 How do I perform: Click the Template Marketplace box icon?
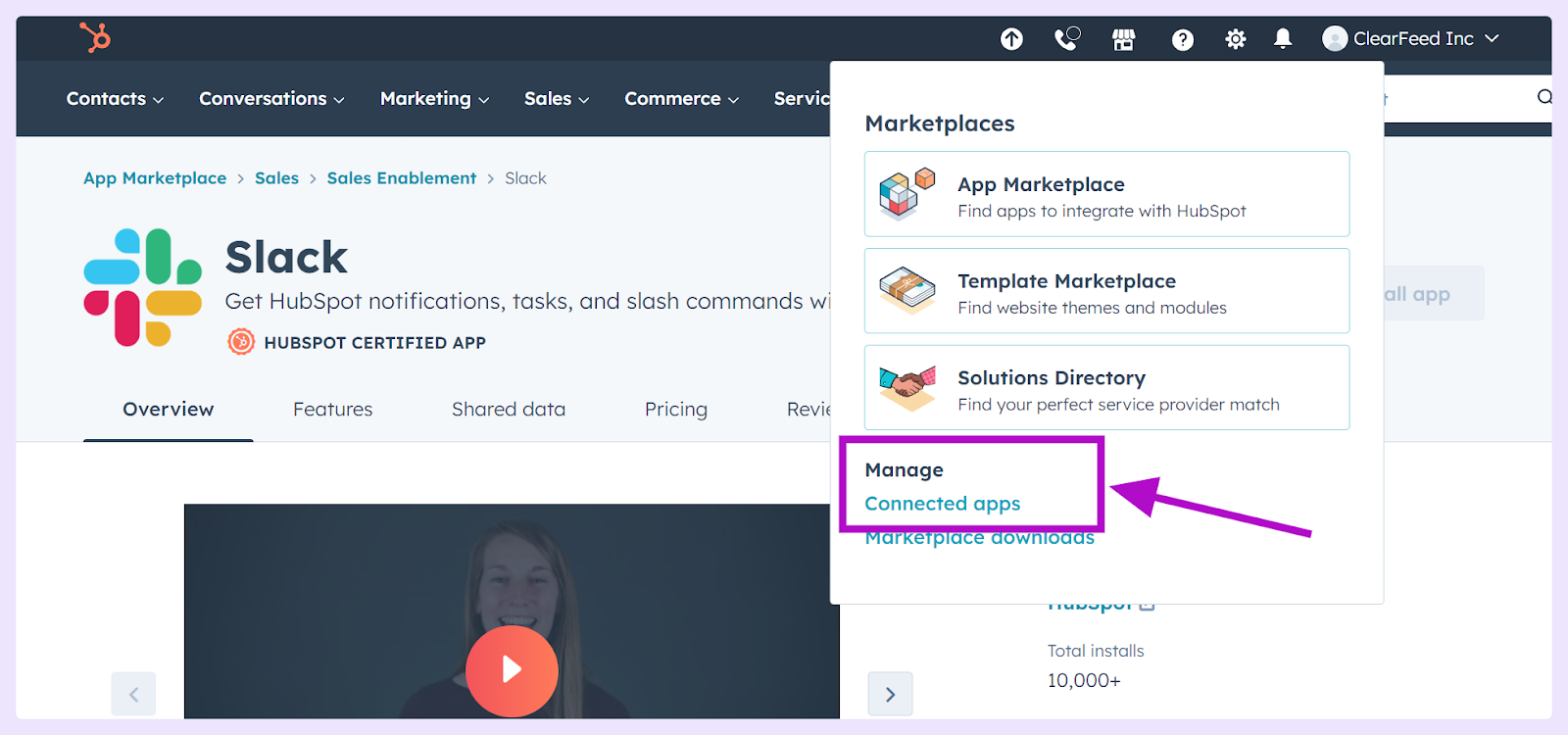coord(907,290)
